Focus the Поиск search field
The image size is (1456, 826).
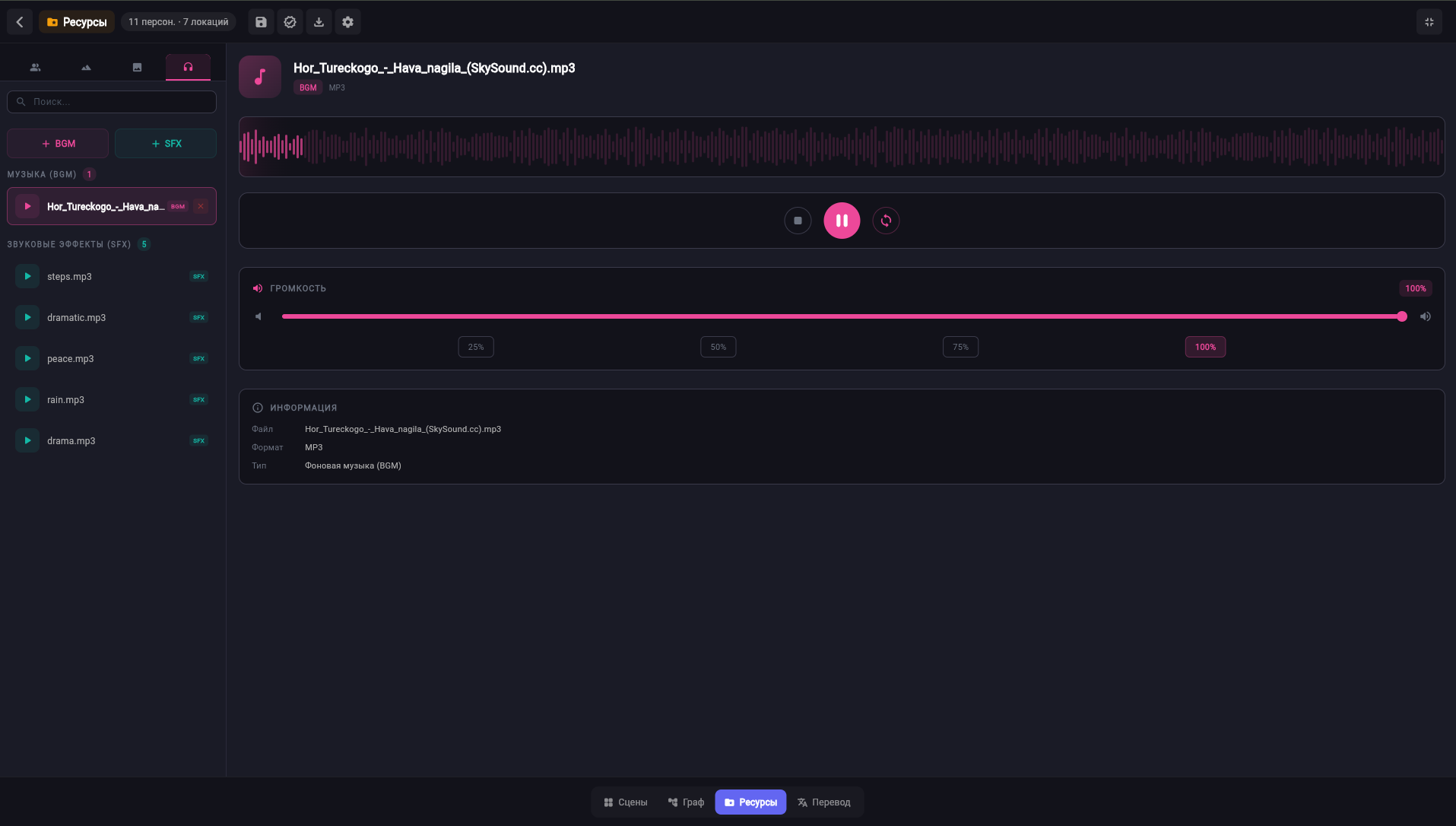pyautogui.click(x=112, y=102)
